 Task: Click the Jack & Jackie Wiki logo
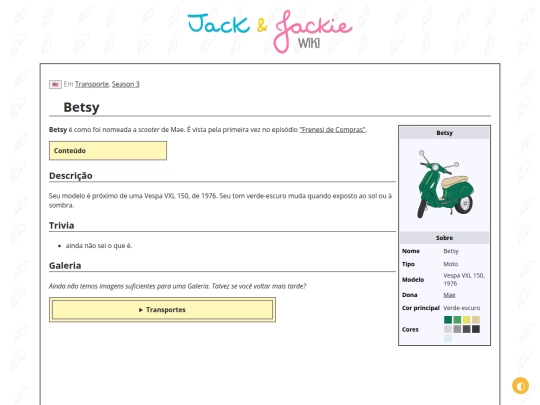[270, 32]
